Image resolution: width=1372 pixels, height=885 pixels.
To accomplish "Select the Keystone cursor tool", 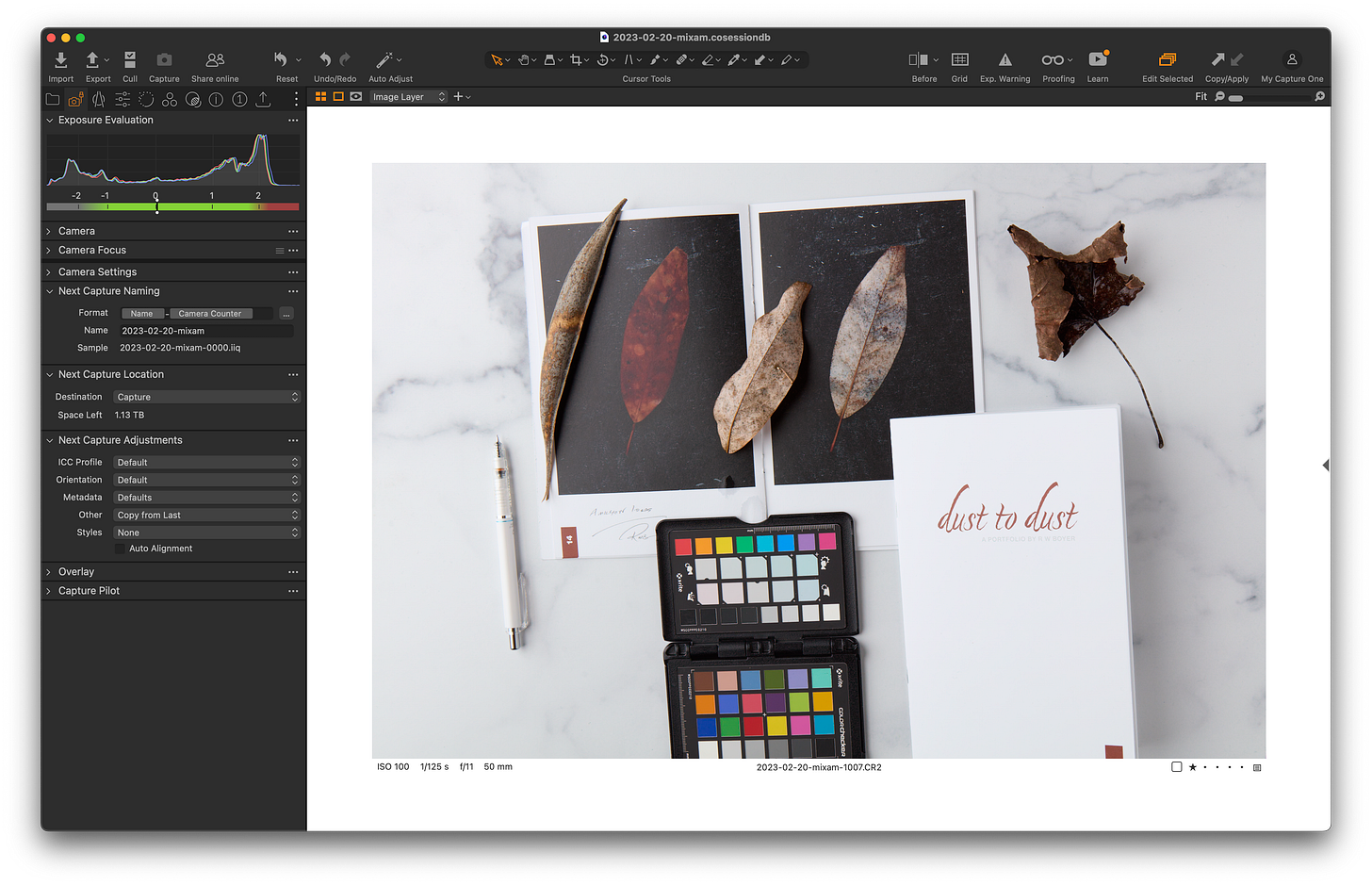I will pos(629,59).
